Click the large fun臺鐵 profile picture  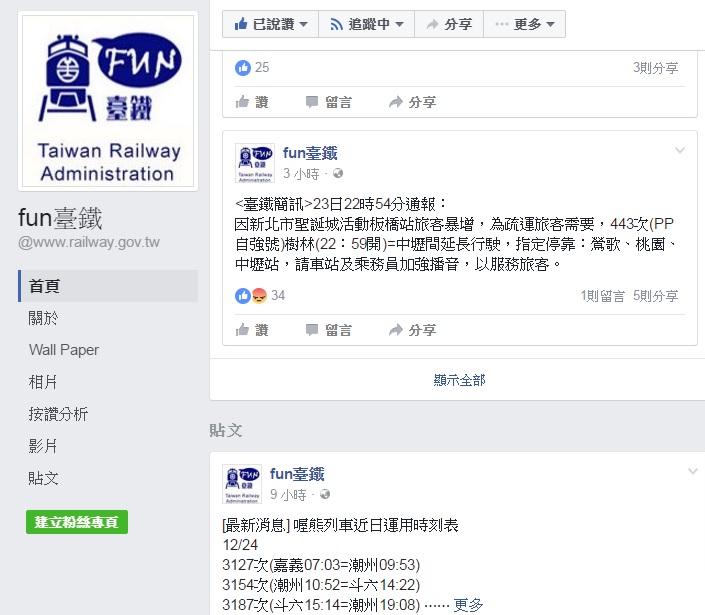tap(108, 101)
